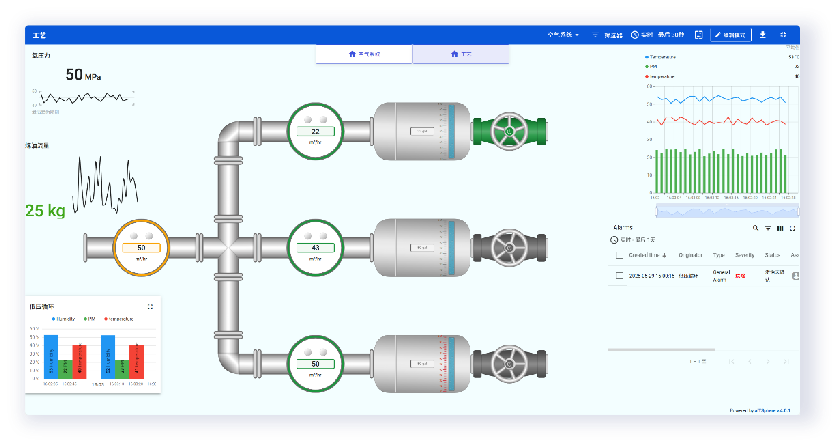Open the dashboard time window clock selector

(x=655, y=35)
